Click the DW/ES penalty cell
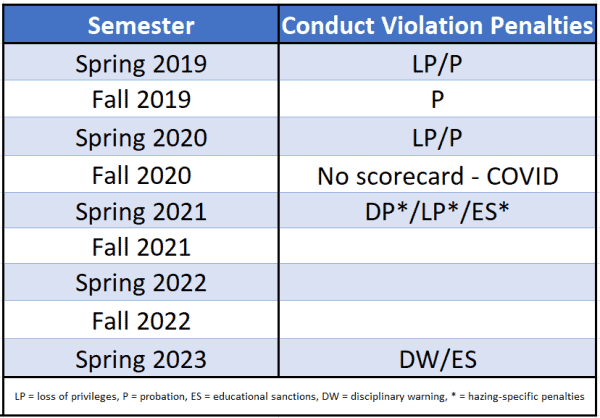The height and width of the screenshot is (418, 600). (x=437, y=358)
